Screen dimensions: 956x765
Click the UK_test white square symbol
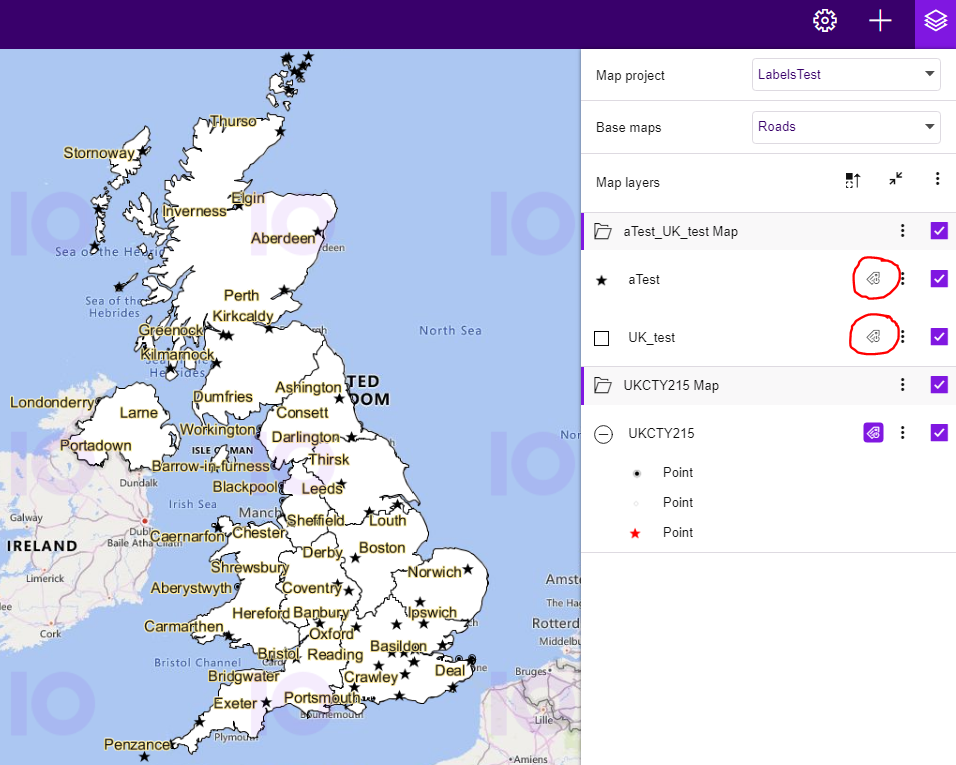[602, 338]
